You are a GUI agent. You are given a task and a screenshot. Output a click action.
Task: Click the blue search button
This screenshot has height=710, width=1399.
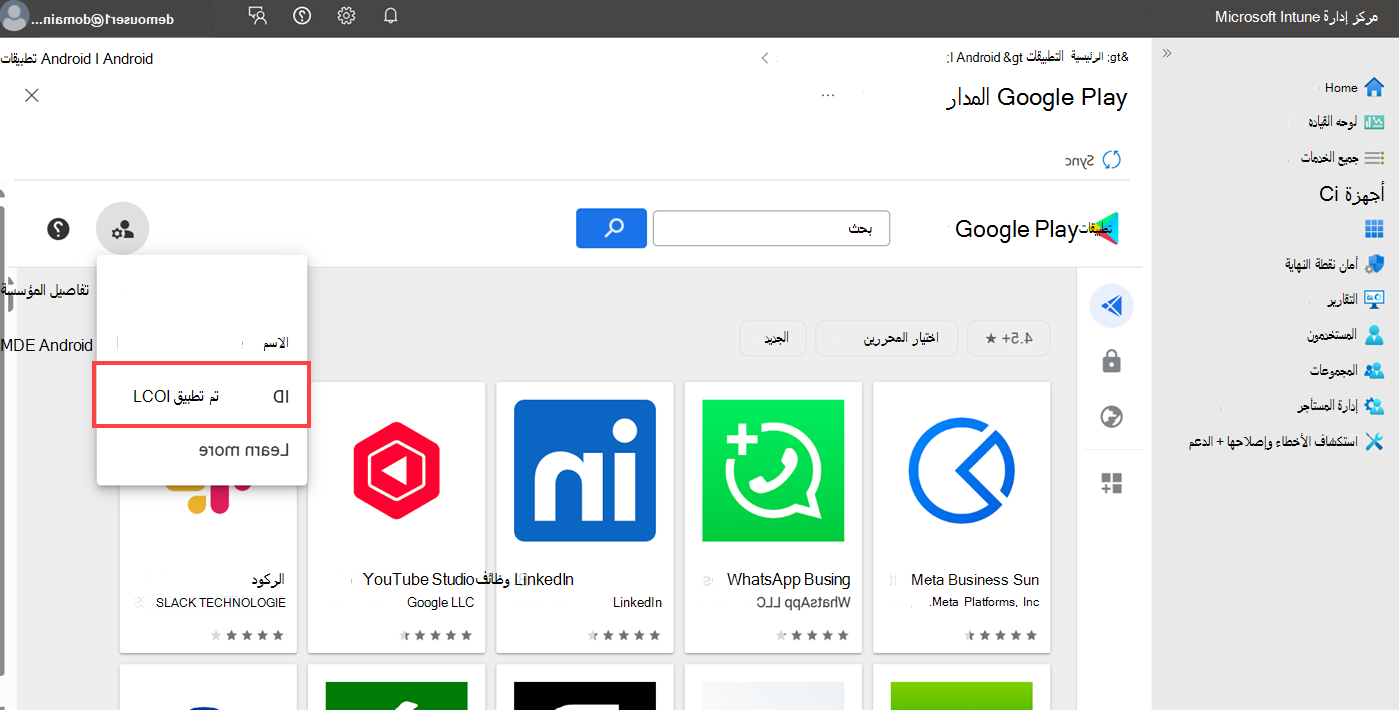(612, 228)
